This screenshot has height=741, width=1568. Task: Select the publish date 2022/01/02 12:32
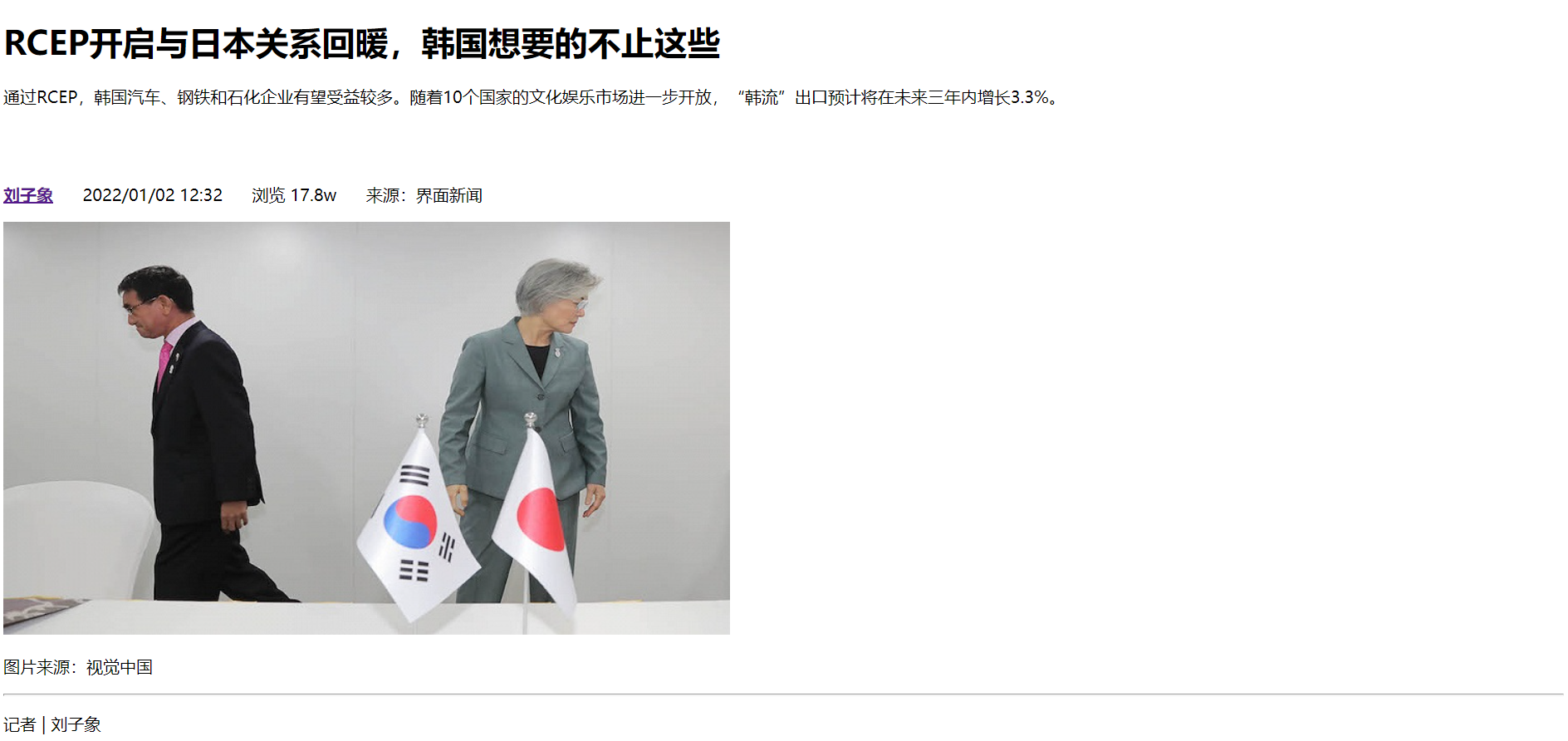pyautogui.click(x=153, y=195)
